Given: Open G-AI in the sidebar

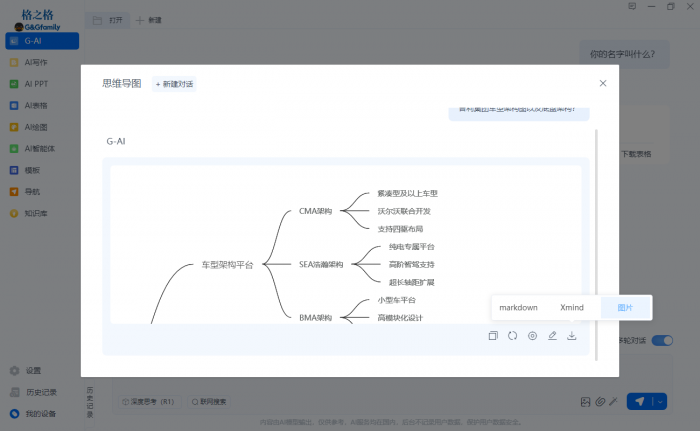Looking at the screenshot, I should pos(42,41).
